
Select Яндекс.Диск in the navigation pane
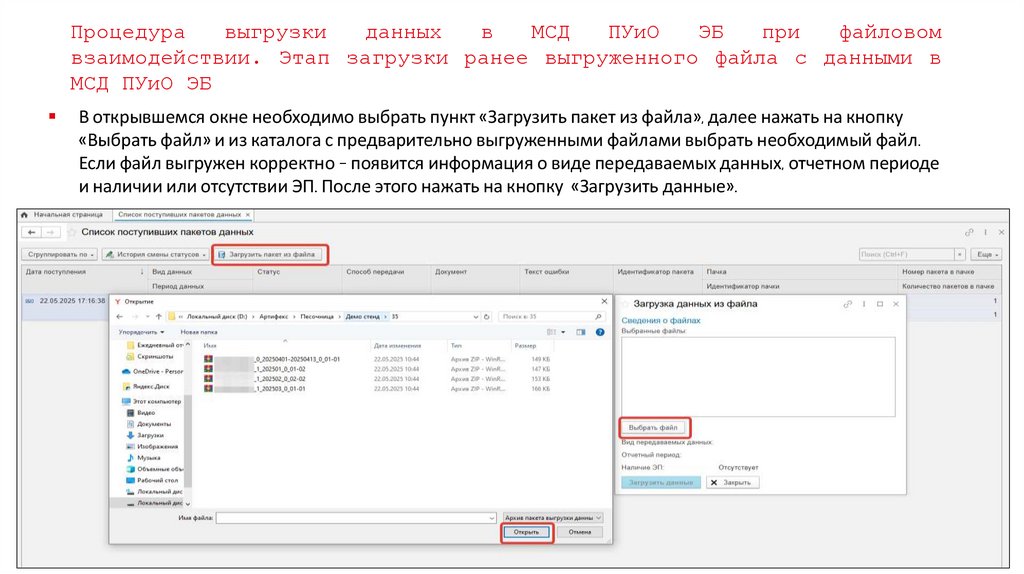click(146, 387)
